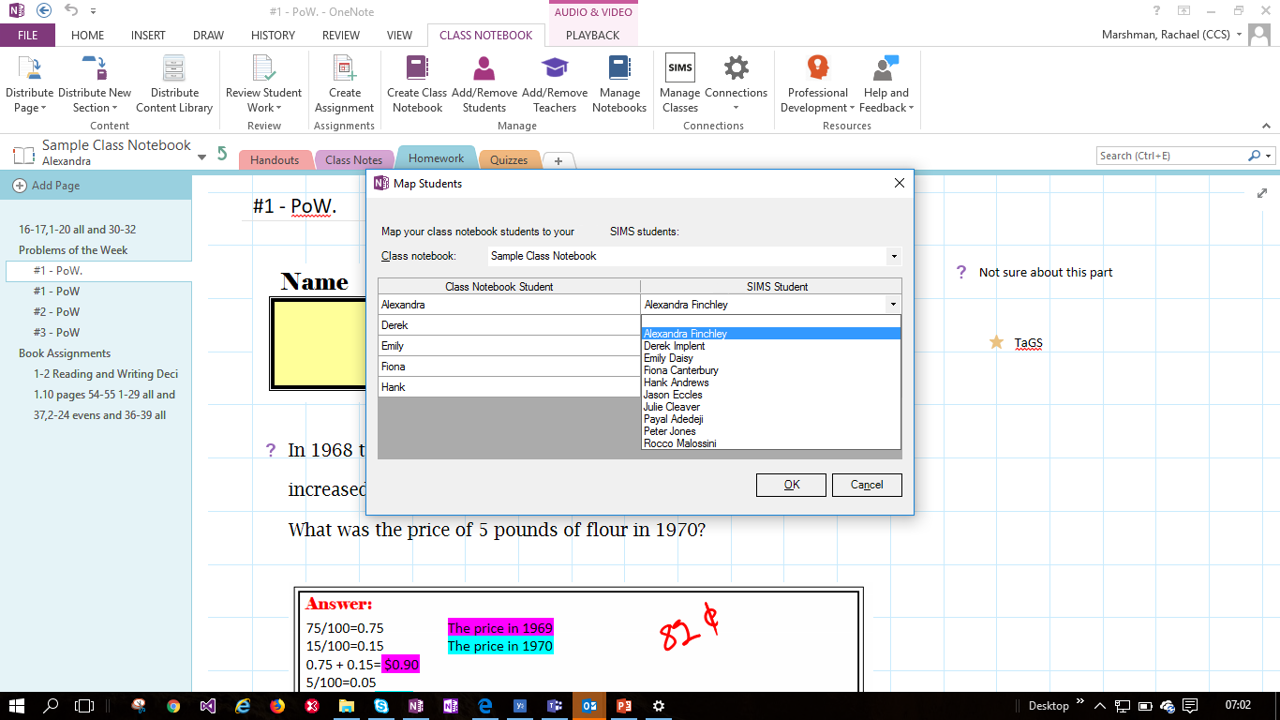Select Fiona row in Class Notebook Student column
The height and width of the screenshot is (720, 1280).
[x=509, y=366]
